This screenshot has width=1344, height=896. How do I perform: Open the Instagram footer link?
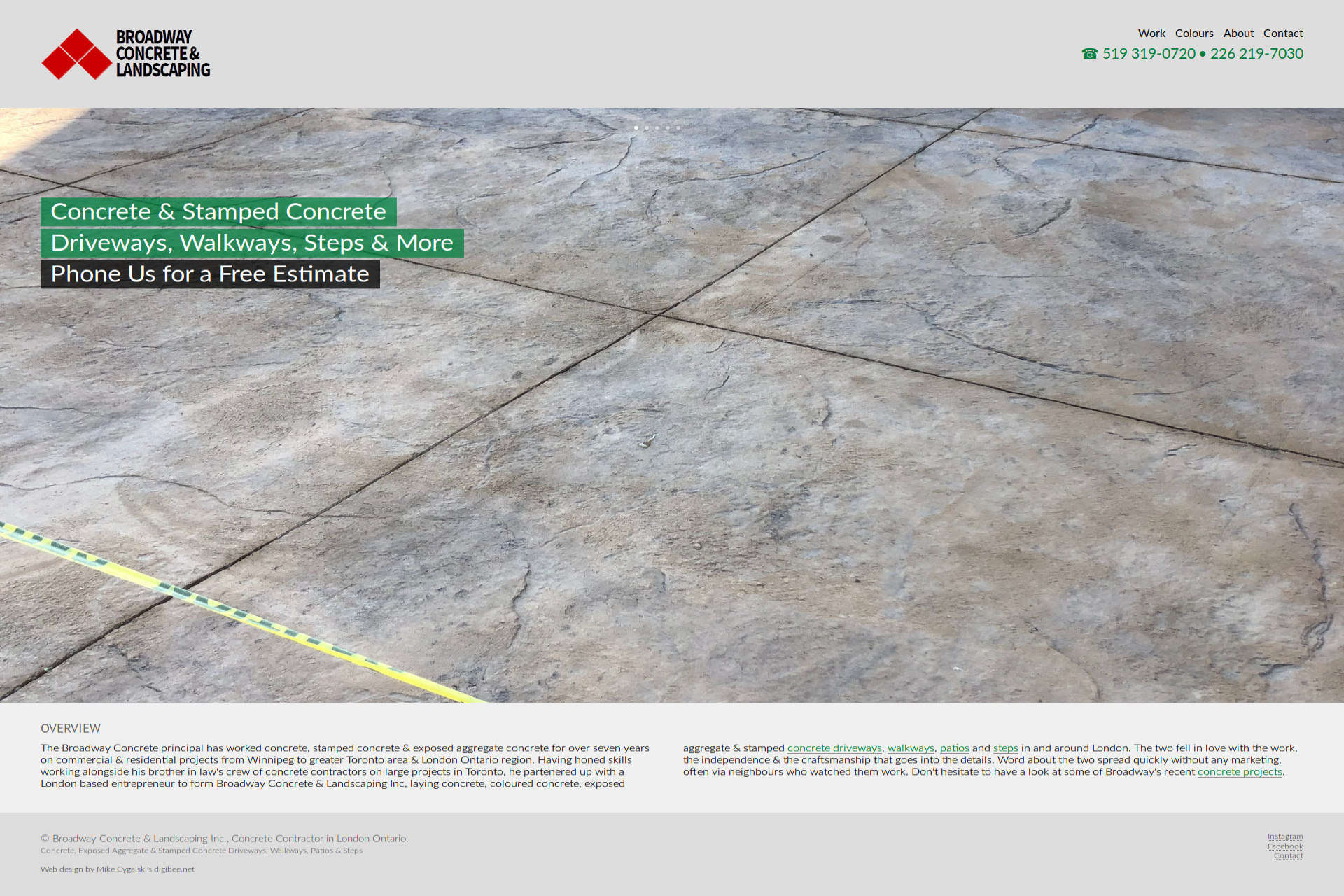[1284, 836]
